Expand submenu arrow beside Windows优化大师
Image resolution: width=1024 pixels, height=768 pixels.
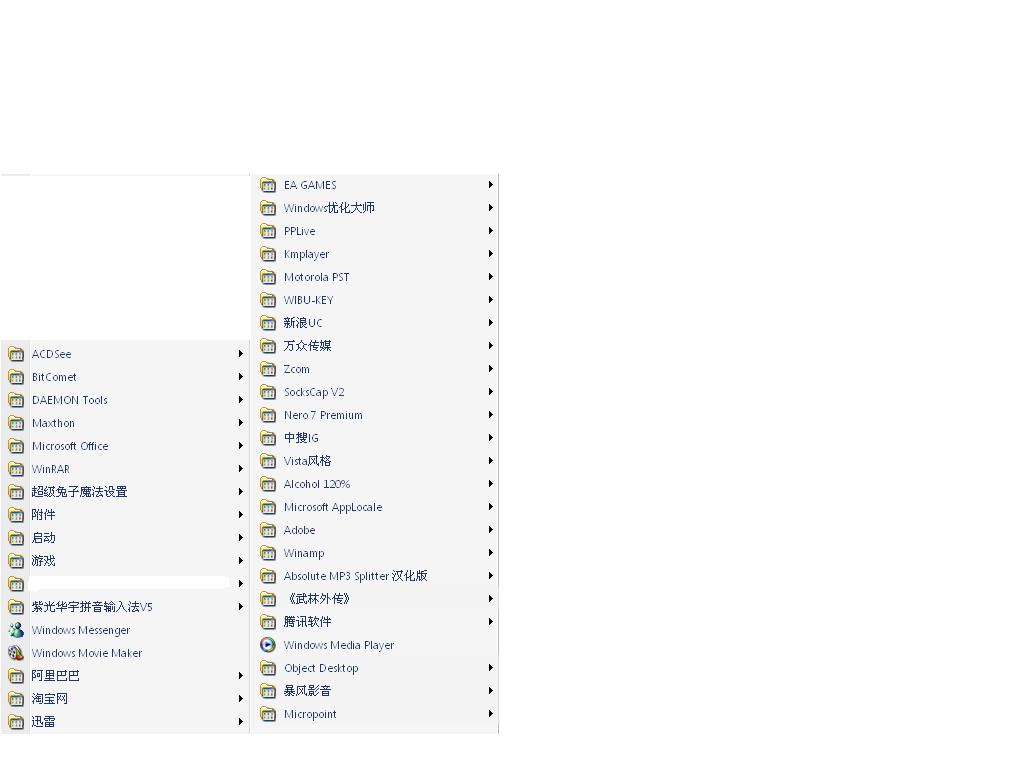coord(490,208)
